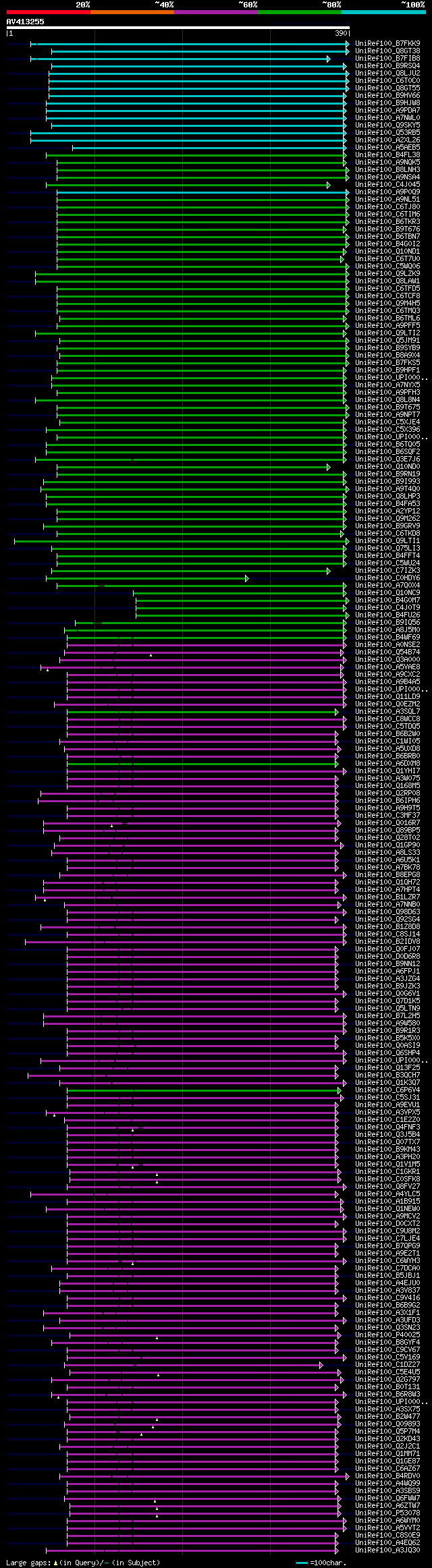Open hit UniRef100_Q8LJU2
Screen dimensions: 432x1568
click(387, 74)
